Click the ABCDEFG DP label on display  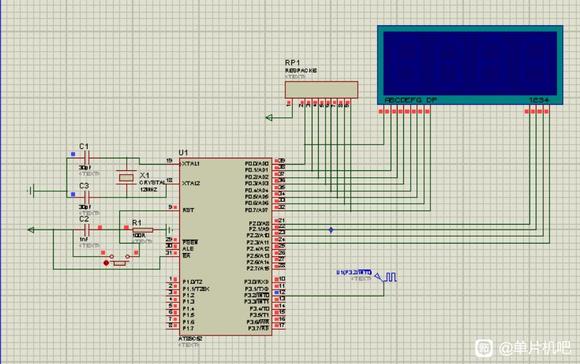tap(411, 100)
